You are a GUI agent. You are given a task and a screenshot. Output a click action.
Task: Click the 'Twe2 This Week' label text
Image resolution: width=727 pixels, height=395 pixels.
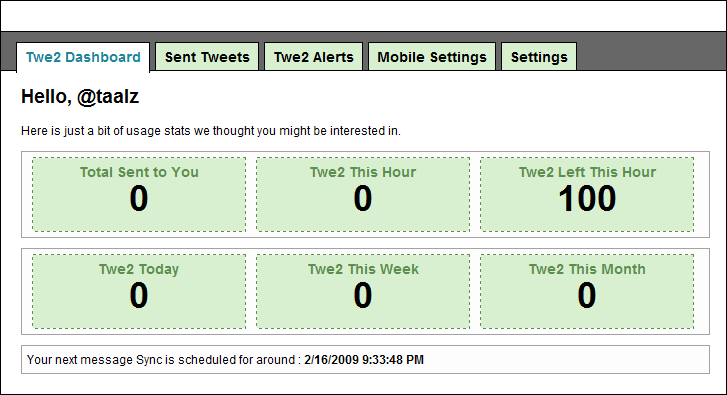(363, 269)
